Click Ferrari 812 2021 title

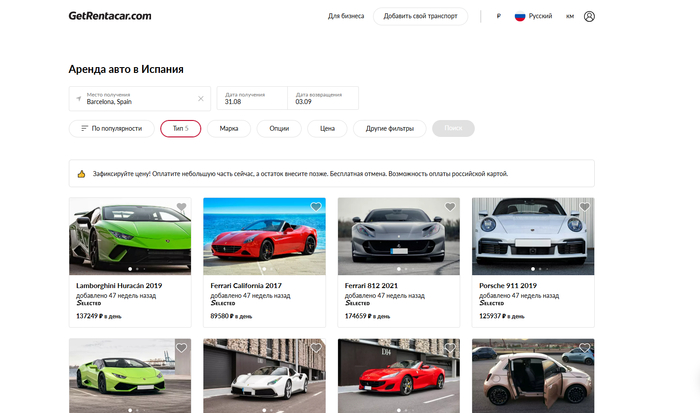371,286
